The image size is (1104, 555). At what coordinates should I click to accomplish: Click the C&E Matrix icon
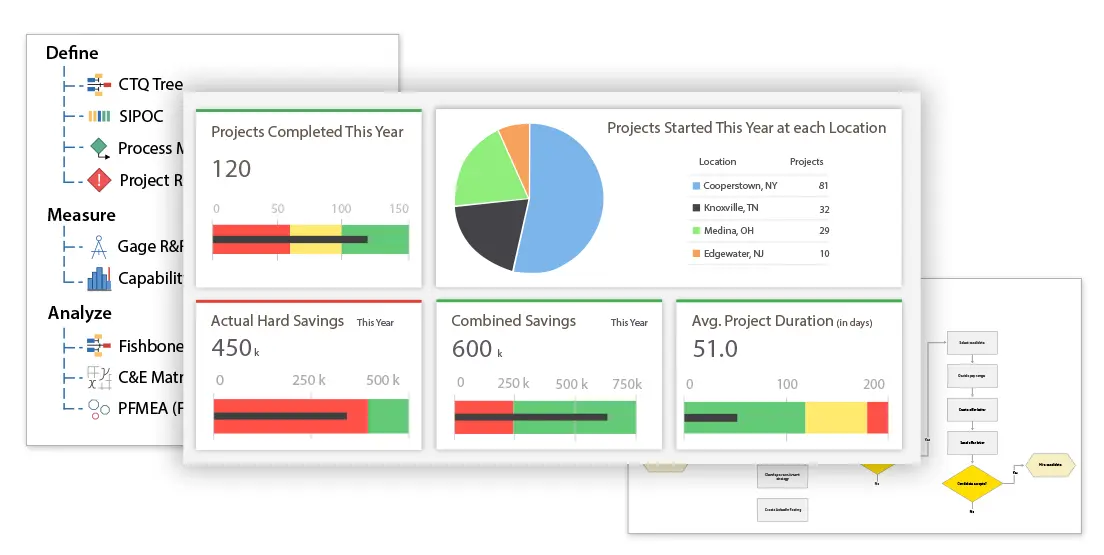(x=99, y=377)
